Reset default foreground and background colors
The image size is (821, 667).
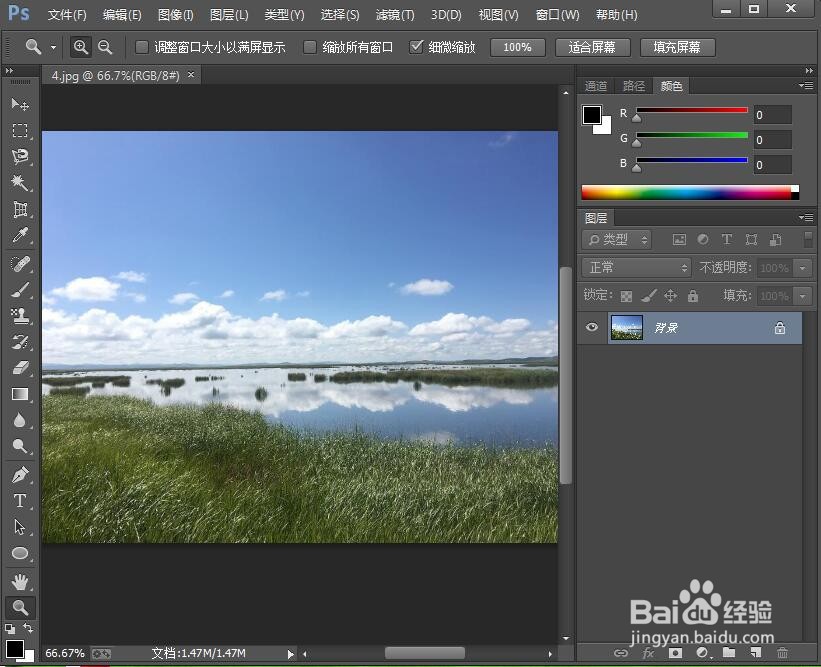pos(10,628)
